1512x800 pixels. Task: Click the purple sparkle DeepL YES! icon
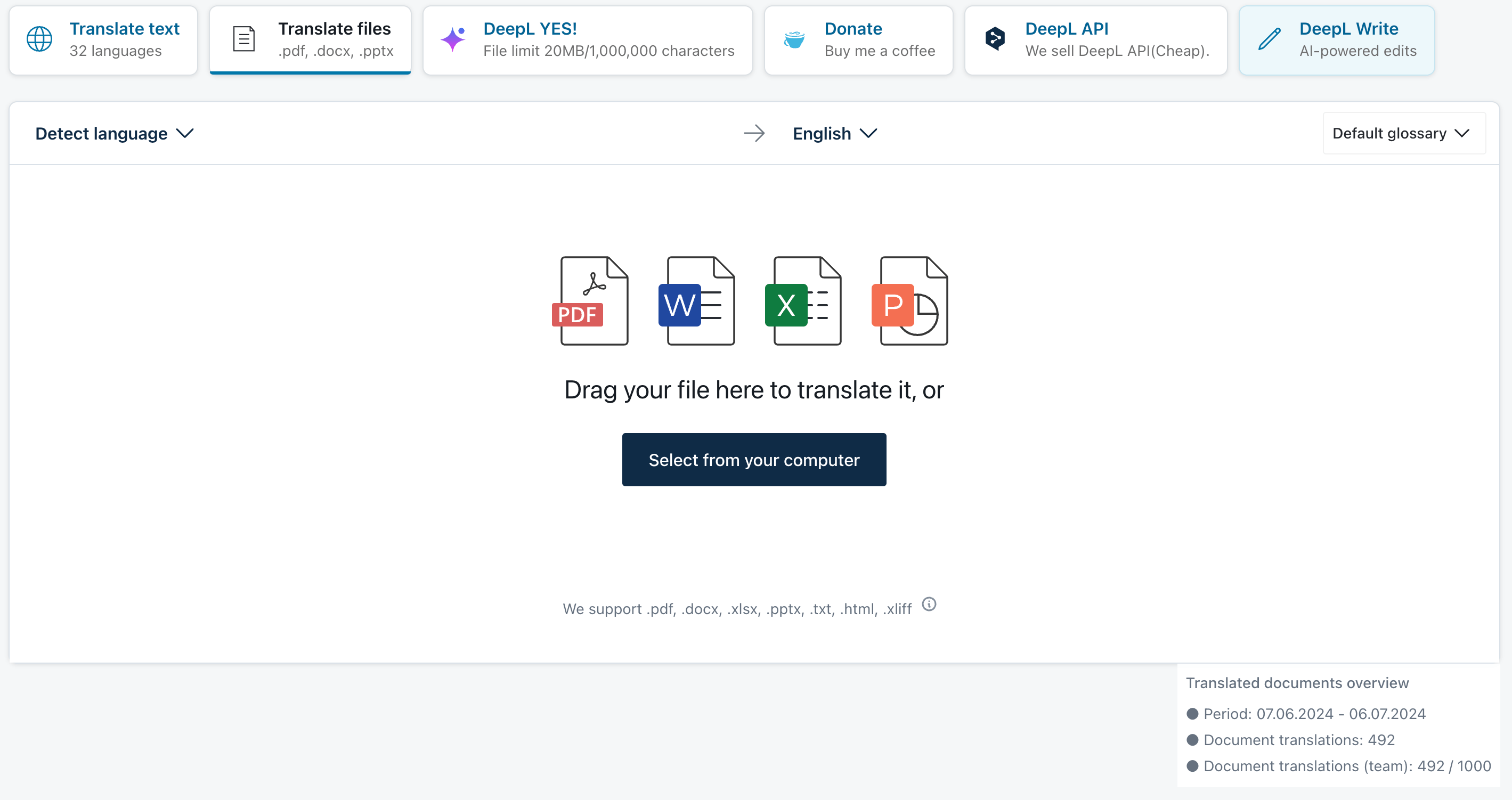coord(453,39)
